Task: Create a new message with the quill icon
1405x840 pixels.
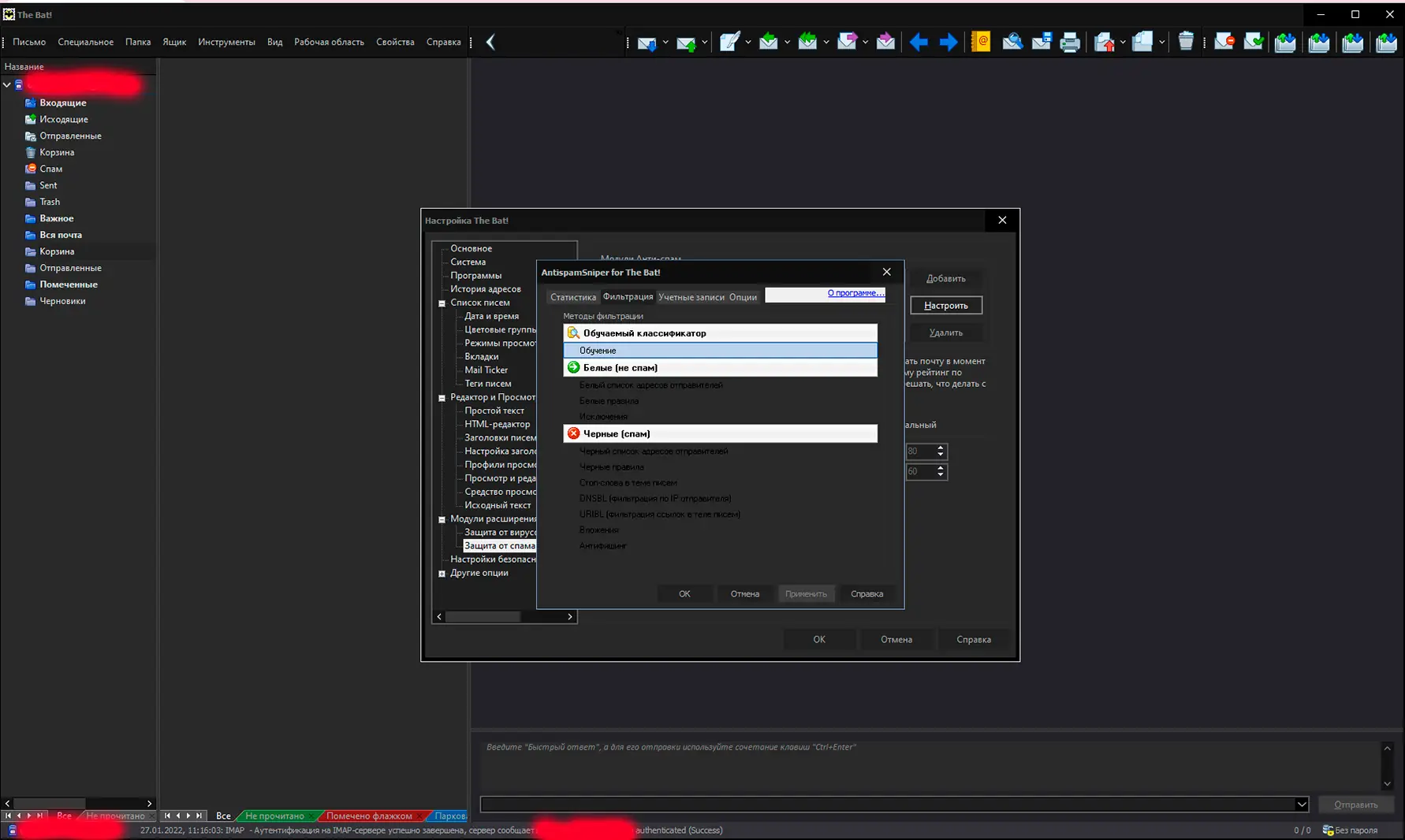Action: (x=729, y=42)
